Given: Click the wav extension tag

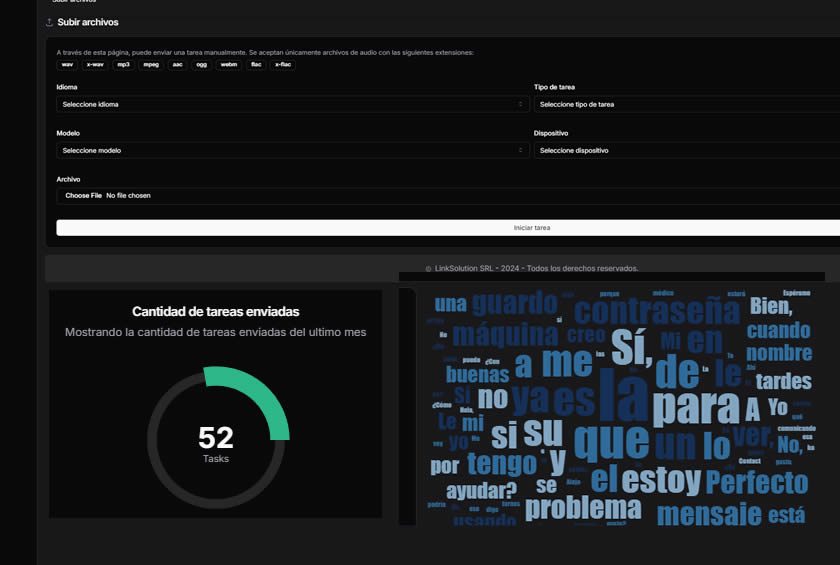Looking at the screenshot, I should coord(67,64).
